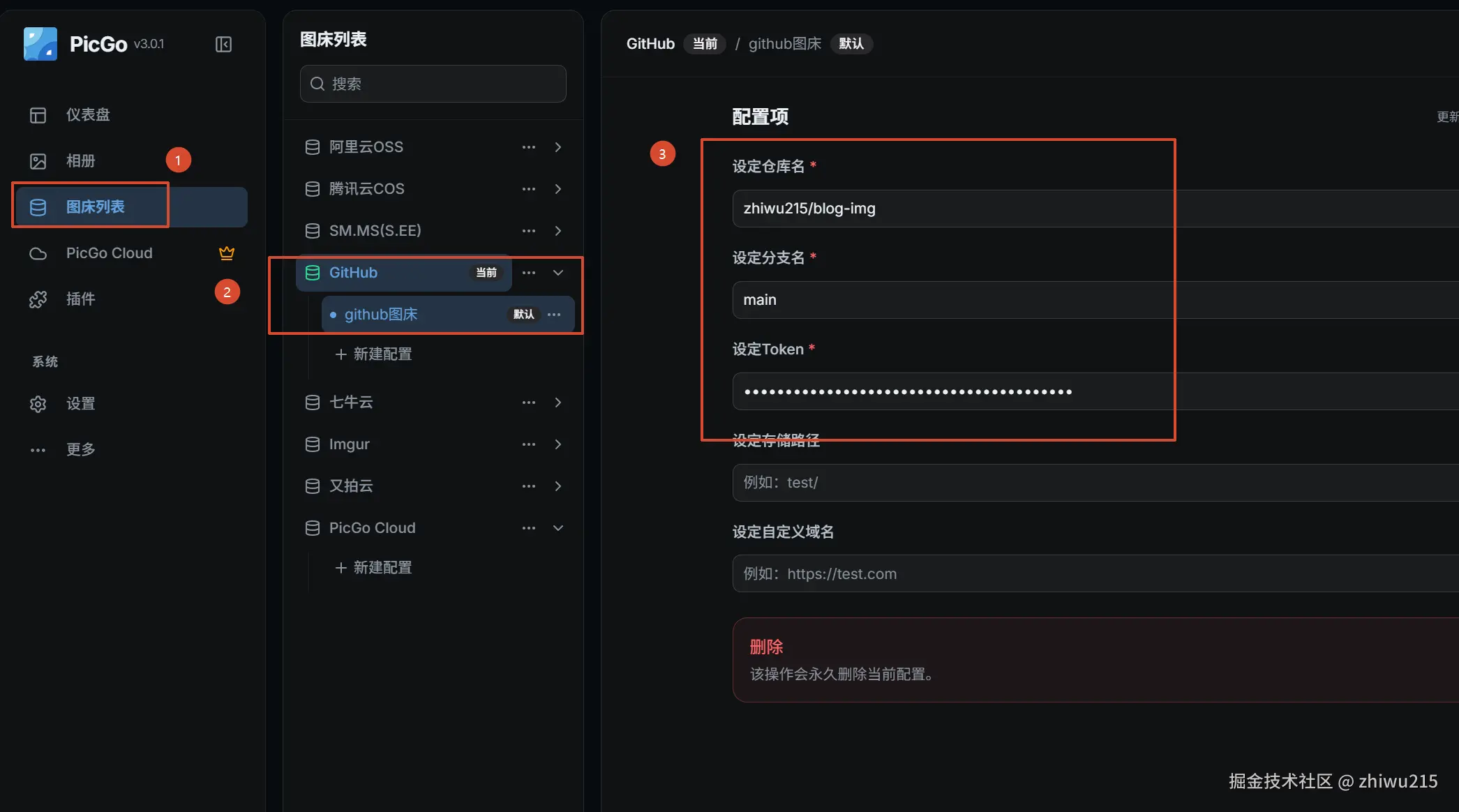Viewport: 1459px width, 812px height.
Task: Add new config under PicGo Cloud via 新建配置
Action: pyautogui.click(x=373, y=568)
